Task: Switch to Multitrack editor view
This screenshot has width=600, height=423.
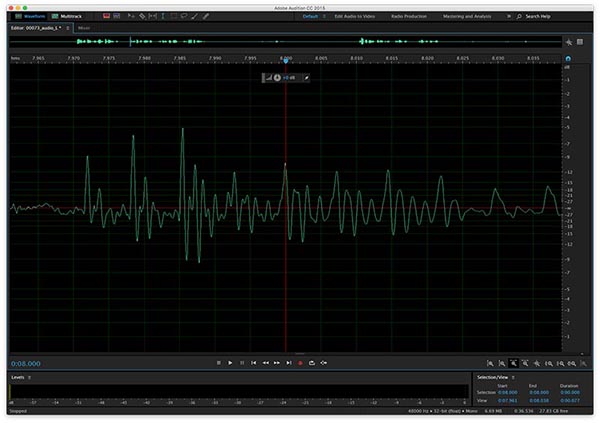Action: point(71,17)
